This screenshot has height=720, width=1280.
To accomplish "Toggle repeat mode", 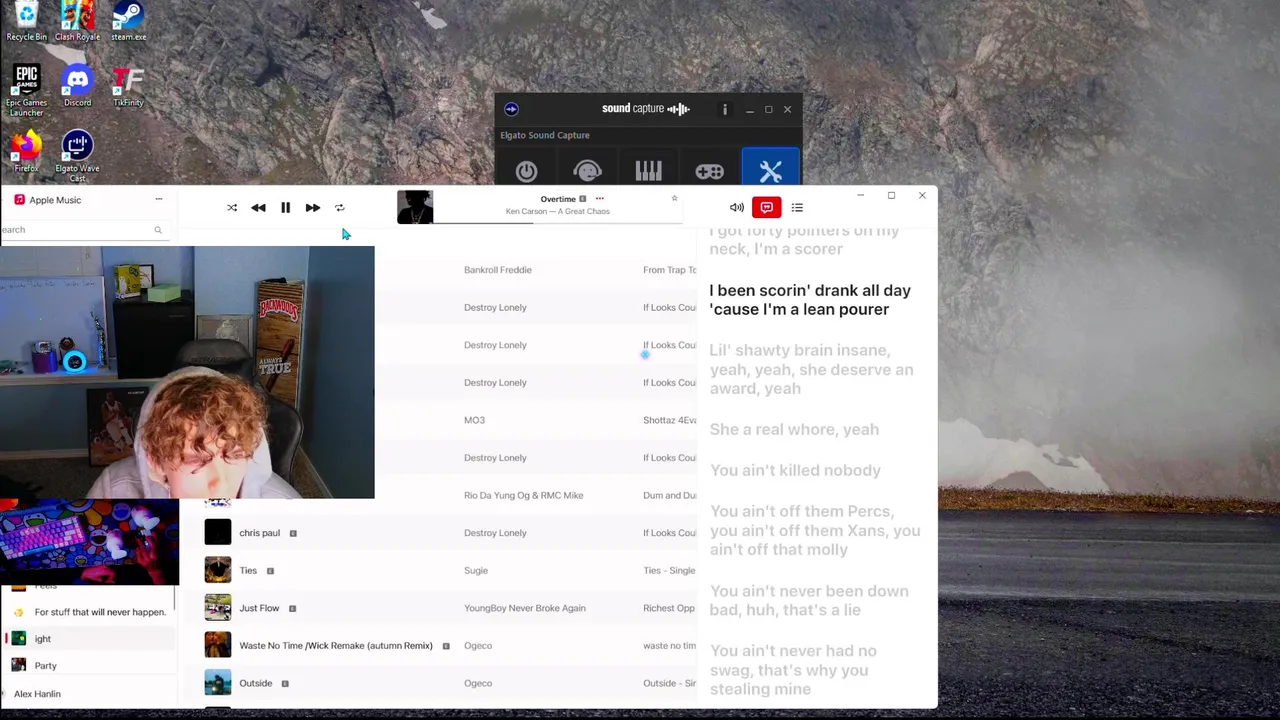I will click(340, 208).
